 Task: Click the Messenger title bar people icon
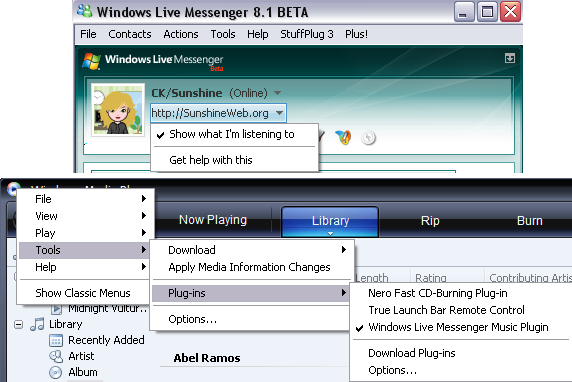(x=85, y=11)
